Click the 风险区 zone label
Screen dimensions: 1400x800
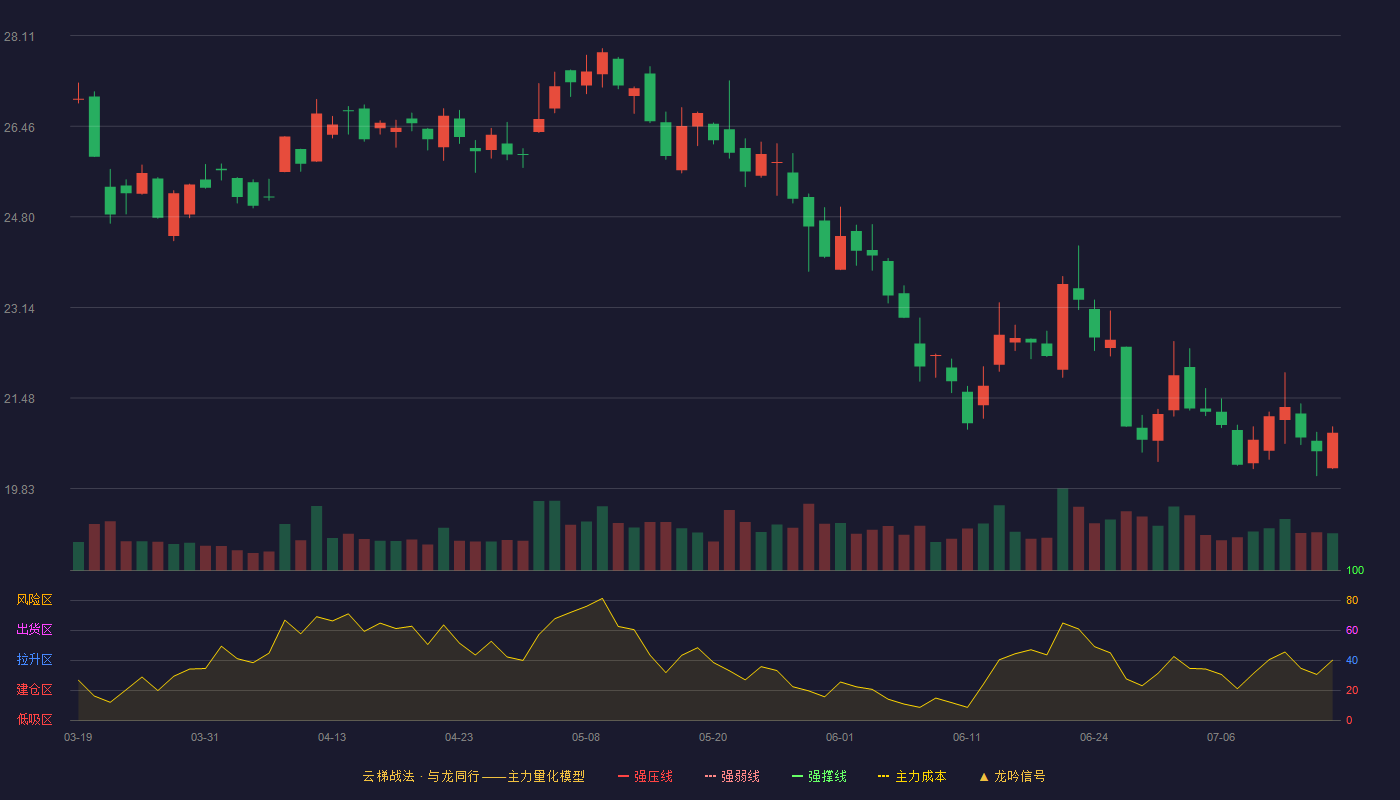[x=34, y=600]
